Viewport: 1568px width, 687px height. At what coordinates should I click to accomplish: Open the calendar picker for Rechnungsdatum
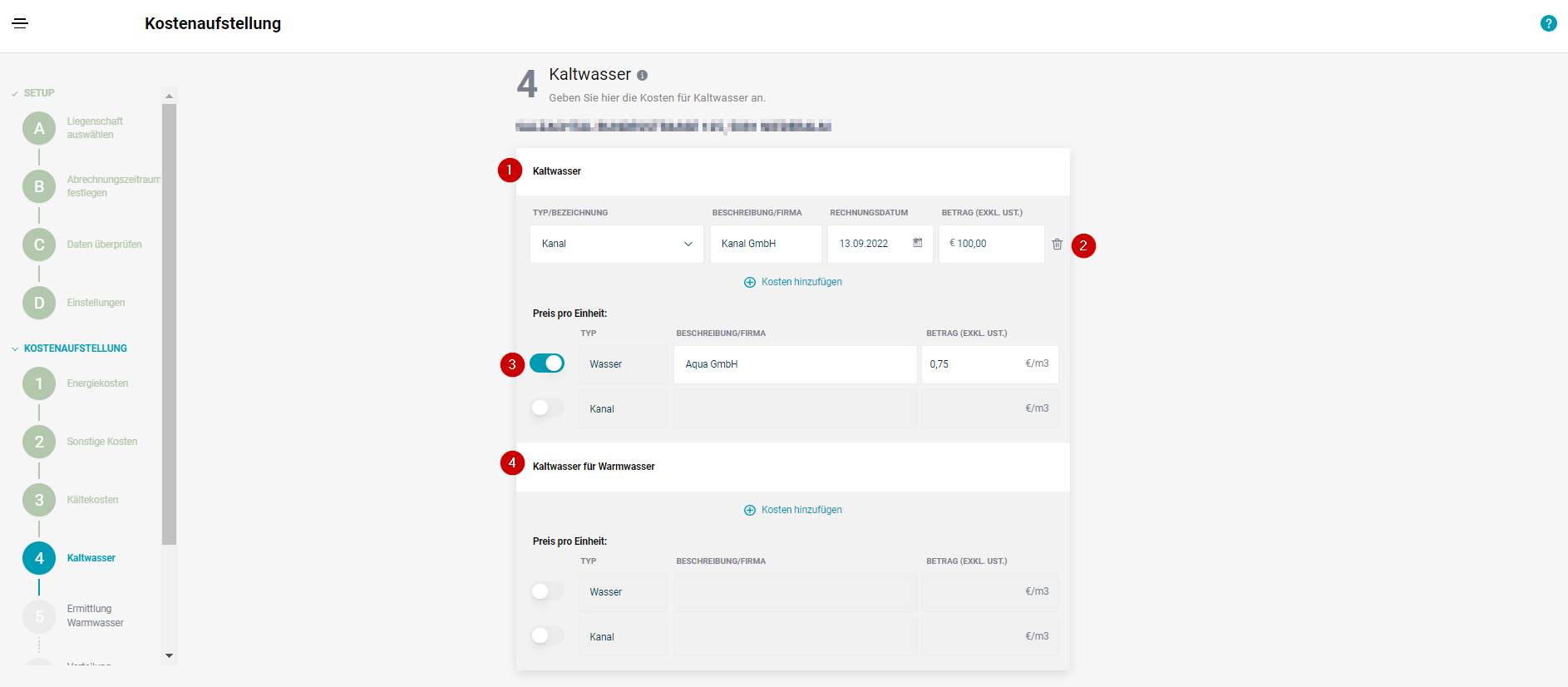(918, 243)
